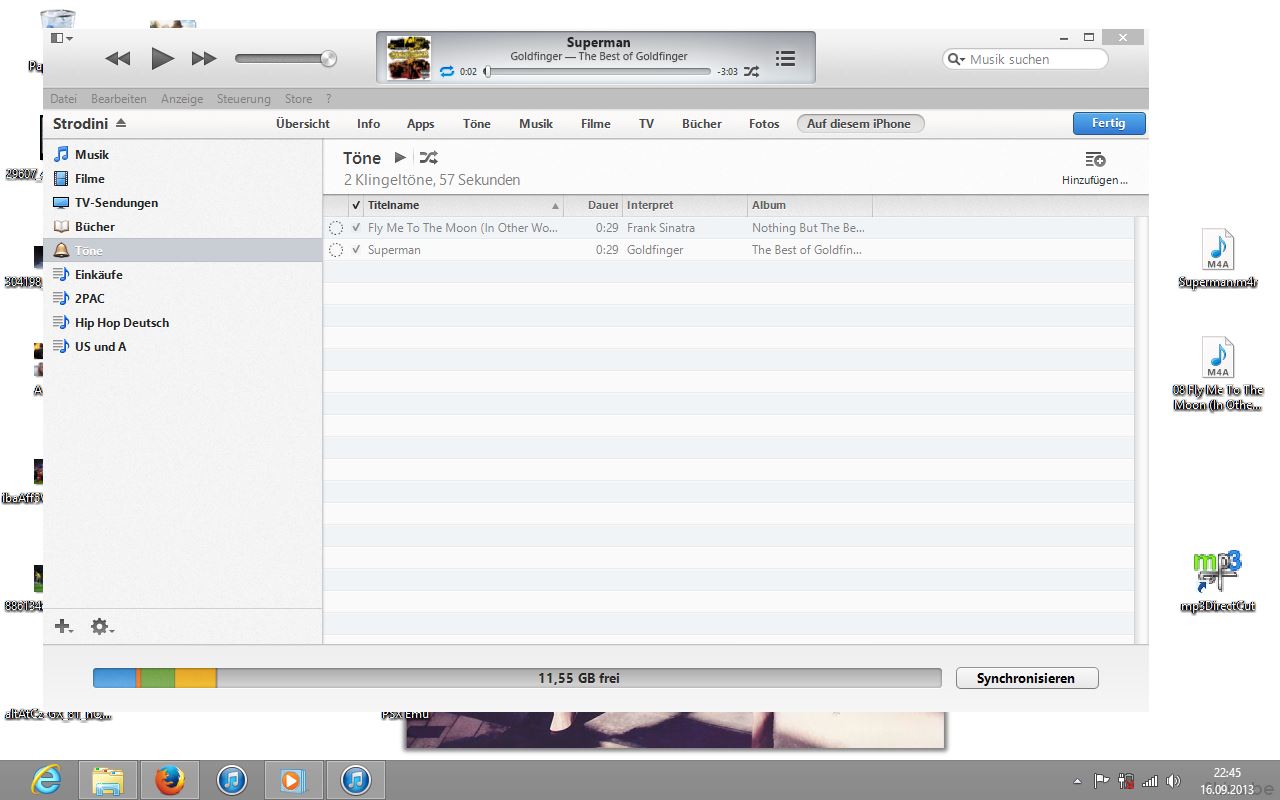
Task: Open the search options magnifier dropdown
Action: pos(956,59)
